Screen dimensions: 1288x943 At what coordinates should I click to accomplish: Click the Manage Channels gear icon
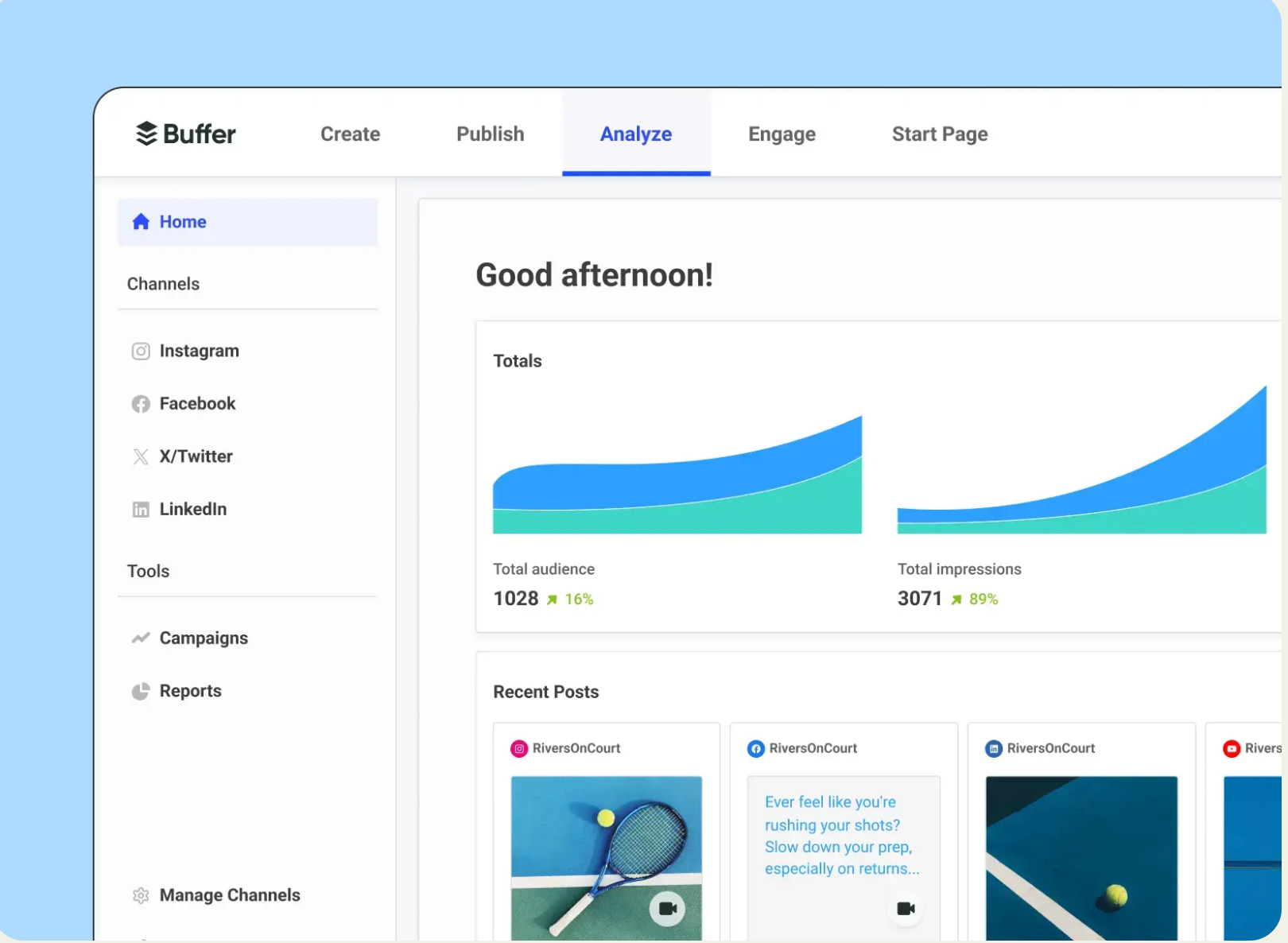pyautogui.click(x=141, y=895)
